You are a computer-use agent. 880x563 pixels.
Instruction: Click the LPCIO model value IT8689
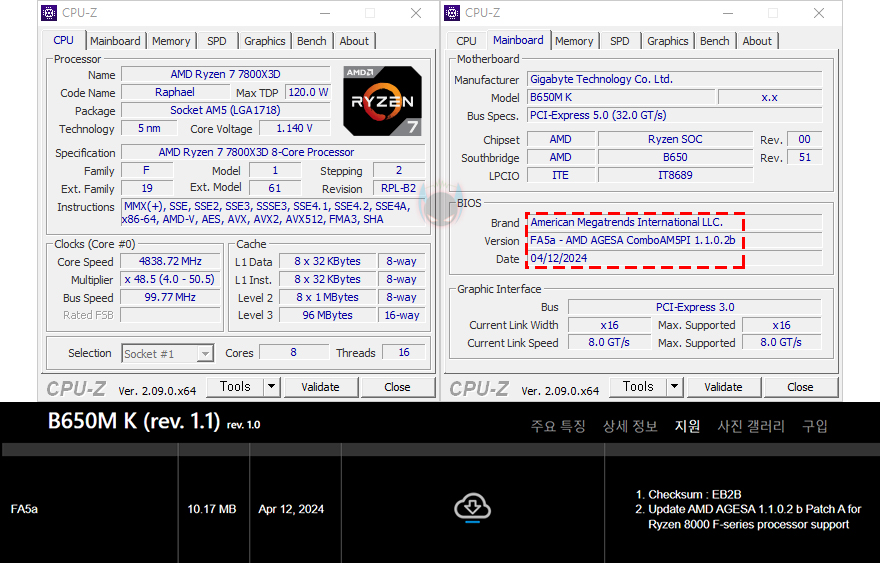(675, 175)
